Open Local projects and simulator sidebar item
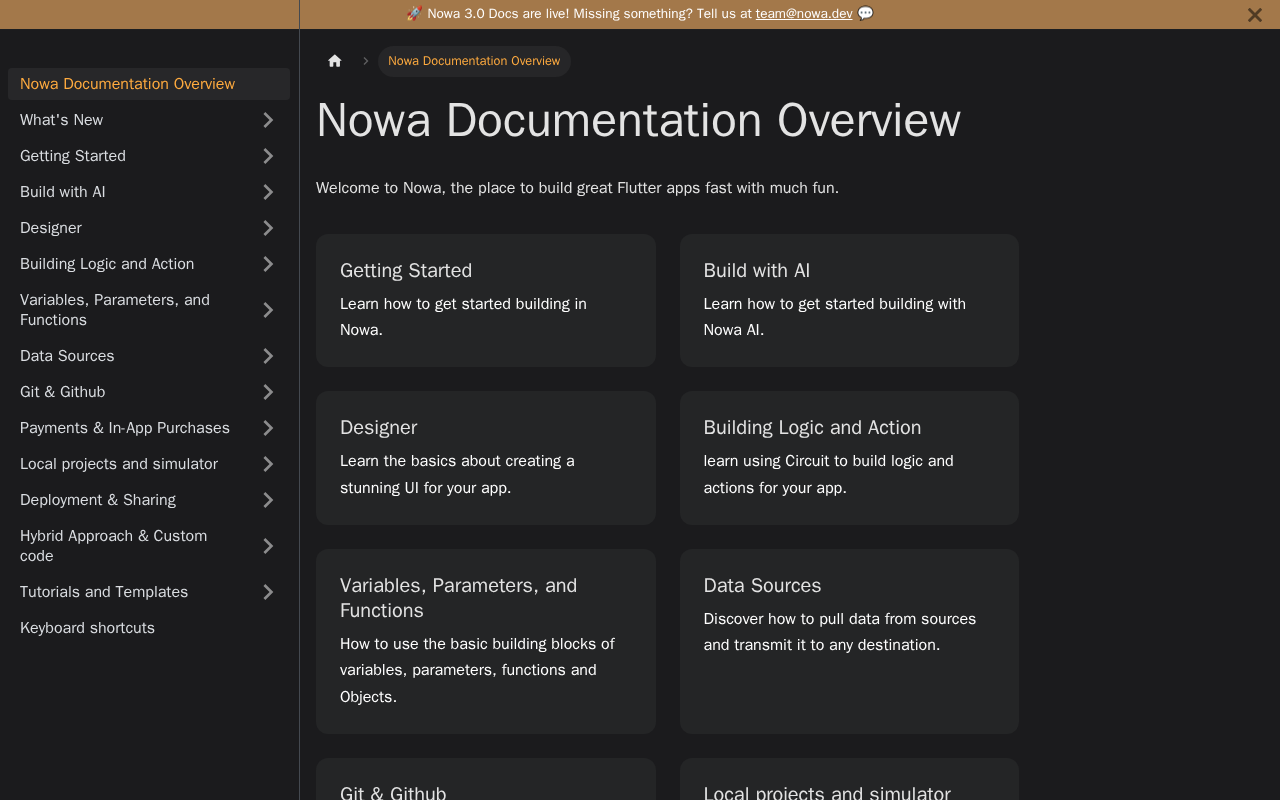Screen dimensions: 1280x800 click(119, 464)
